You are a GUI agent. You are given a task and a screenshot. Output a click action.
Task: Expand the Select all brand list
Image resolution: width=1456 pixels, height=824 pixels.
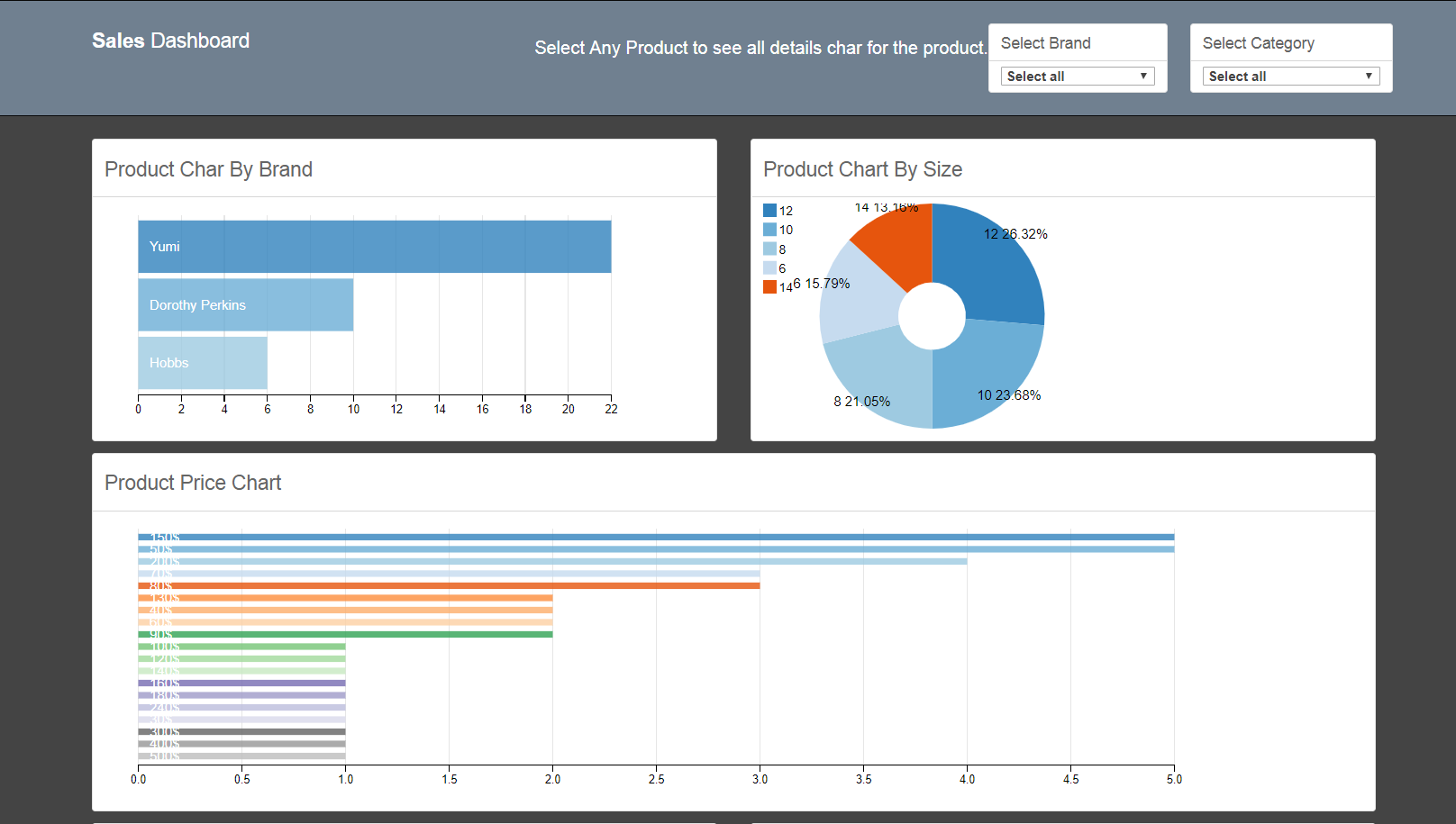coord(1077,76)
